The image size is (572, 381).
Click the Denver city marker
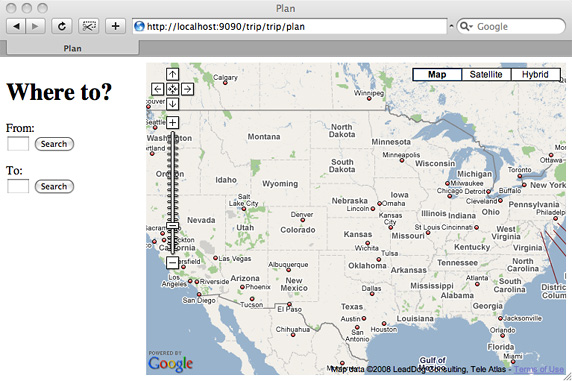point(302,220)
